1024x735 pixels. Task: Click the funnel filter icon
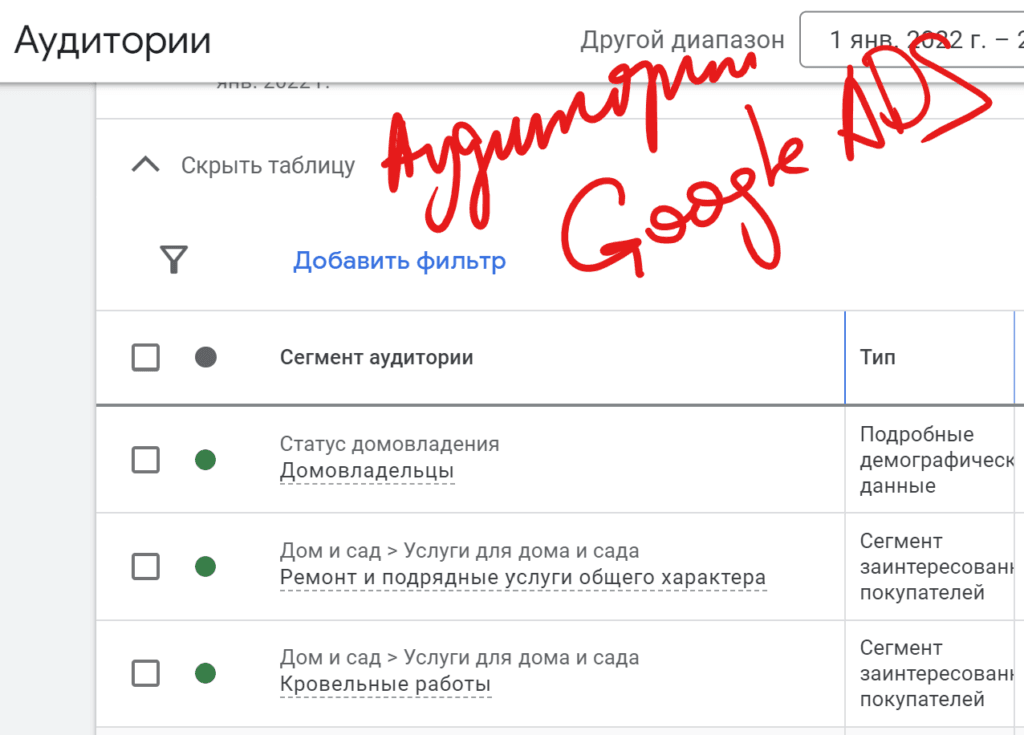174,260
